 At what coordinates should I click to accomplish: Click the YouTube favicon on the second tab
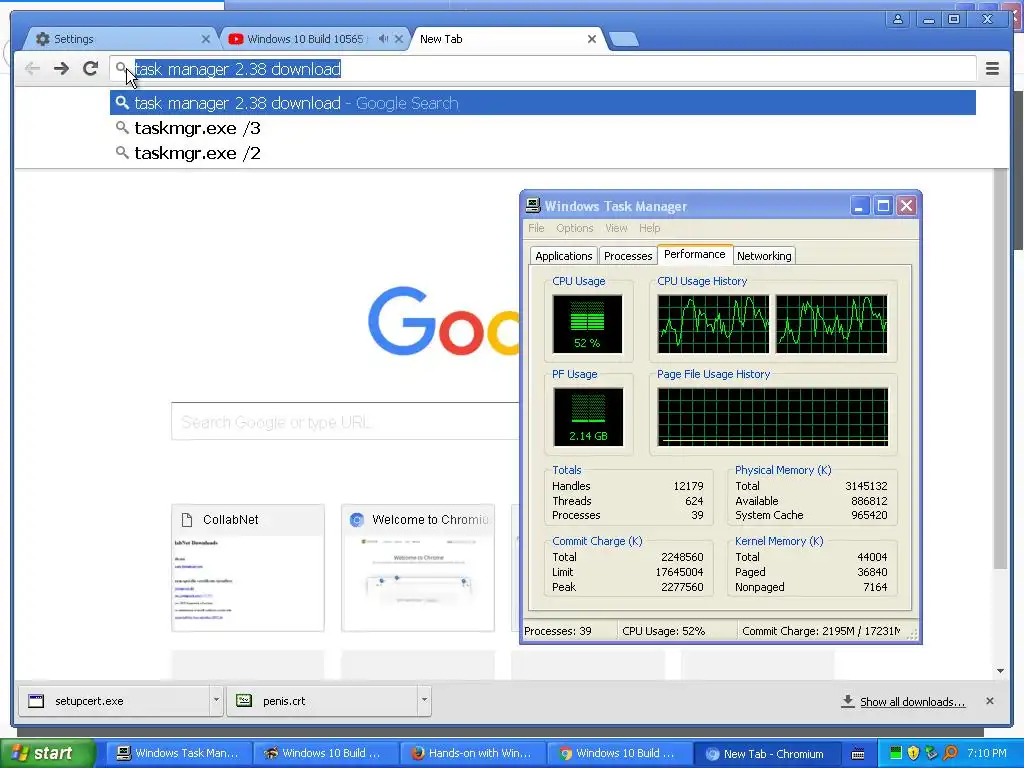pyautogui.click(x=236, y=39)
